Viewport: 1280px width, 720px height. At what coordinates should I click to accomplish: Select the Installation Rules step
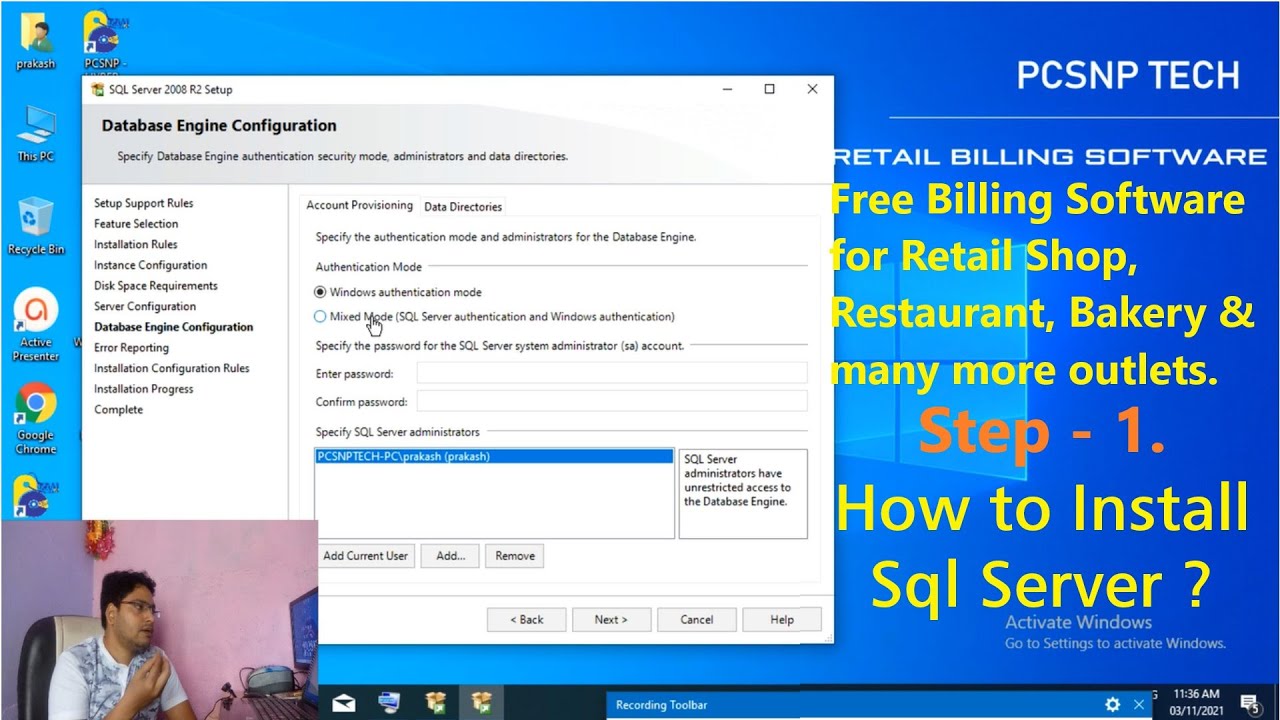[x=136, y=244]
